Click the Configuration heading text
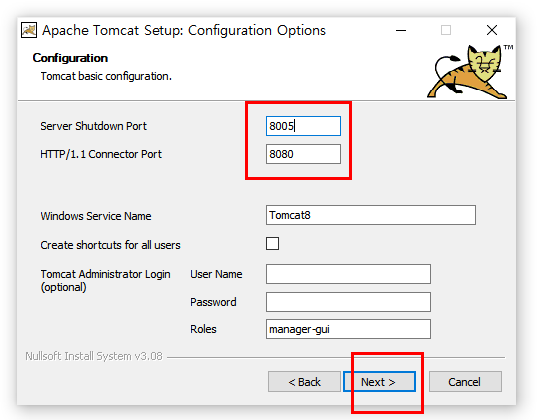 click(x=70, y=58)
